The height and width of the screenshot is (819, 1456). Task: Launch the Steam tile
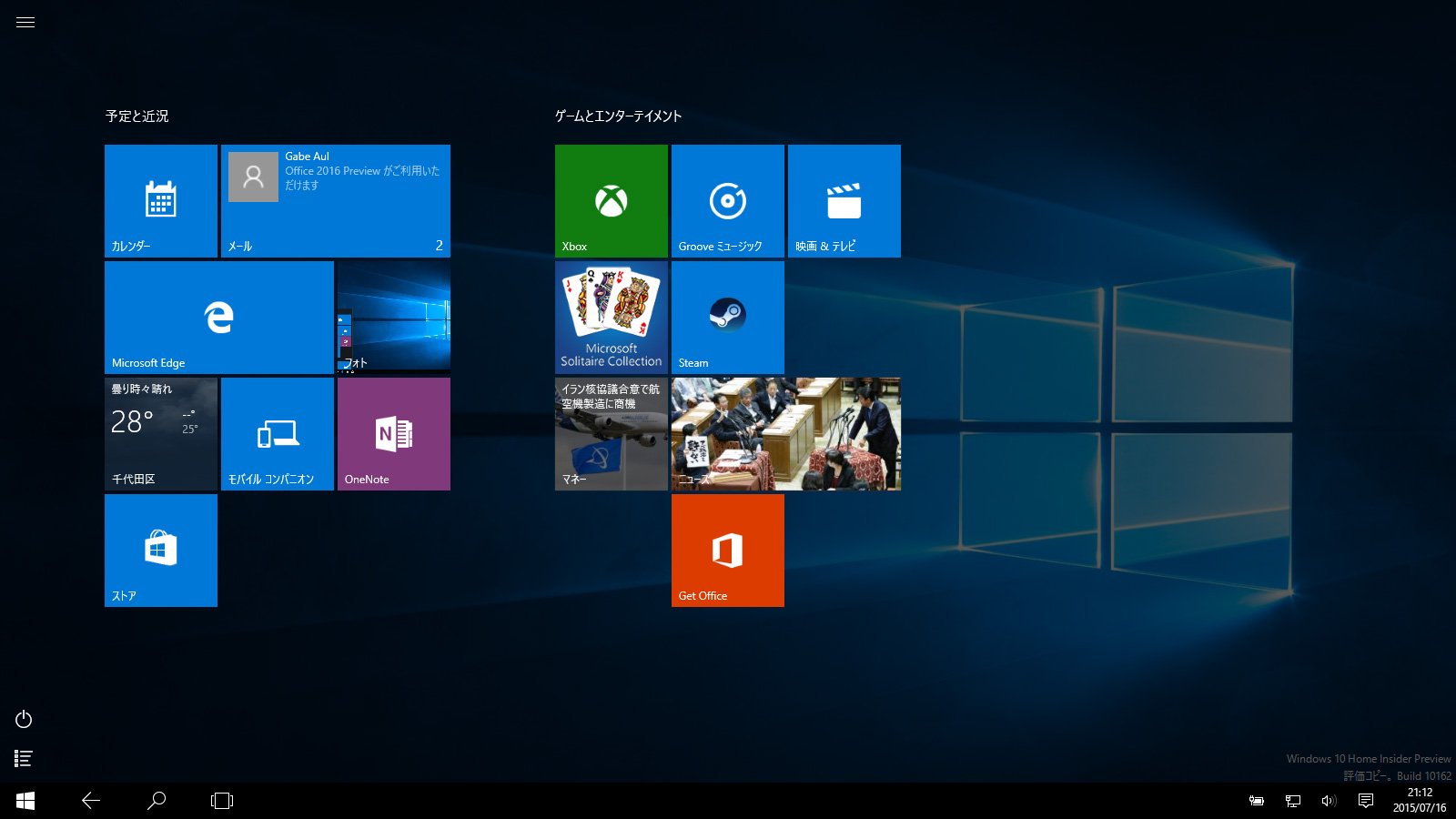pyautogui.click(x=727, y=318)
